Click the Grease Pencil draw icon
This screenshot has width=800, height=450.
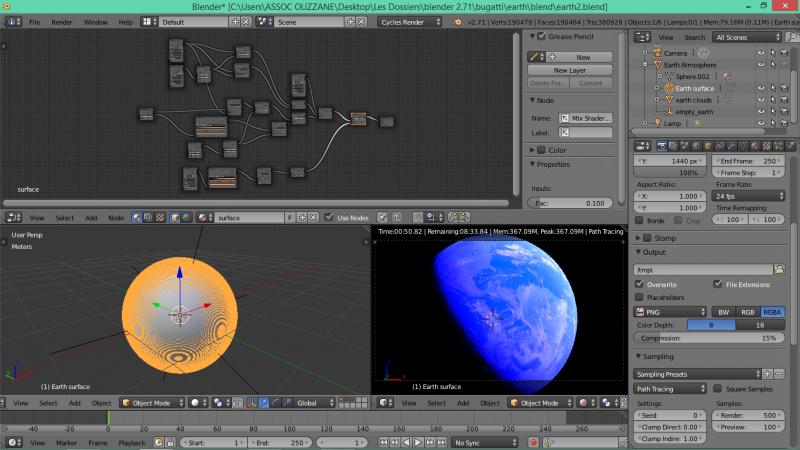click(x=535, y=57)
